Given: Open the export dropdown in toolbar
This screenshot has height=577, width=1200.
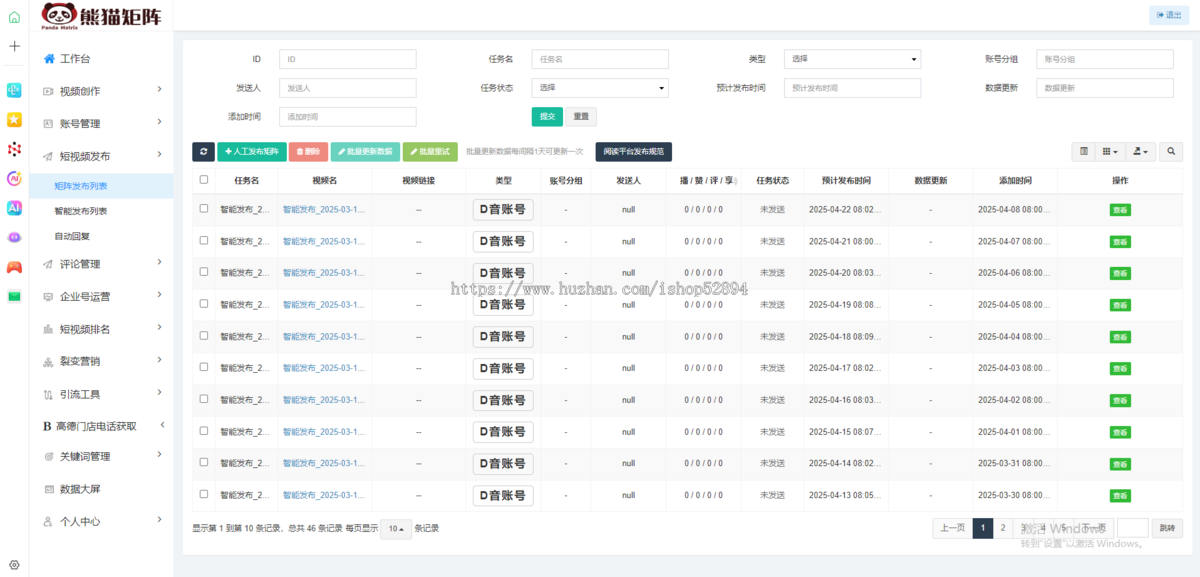Looking at the screenshot, I should tap(1140, 151).
